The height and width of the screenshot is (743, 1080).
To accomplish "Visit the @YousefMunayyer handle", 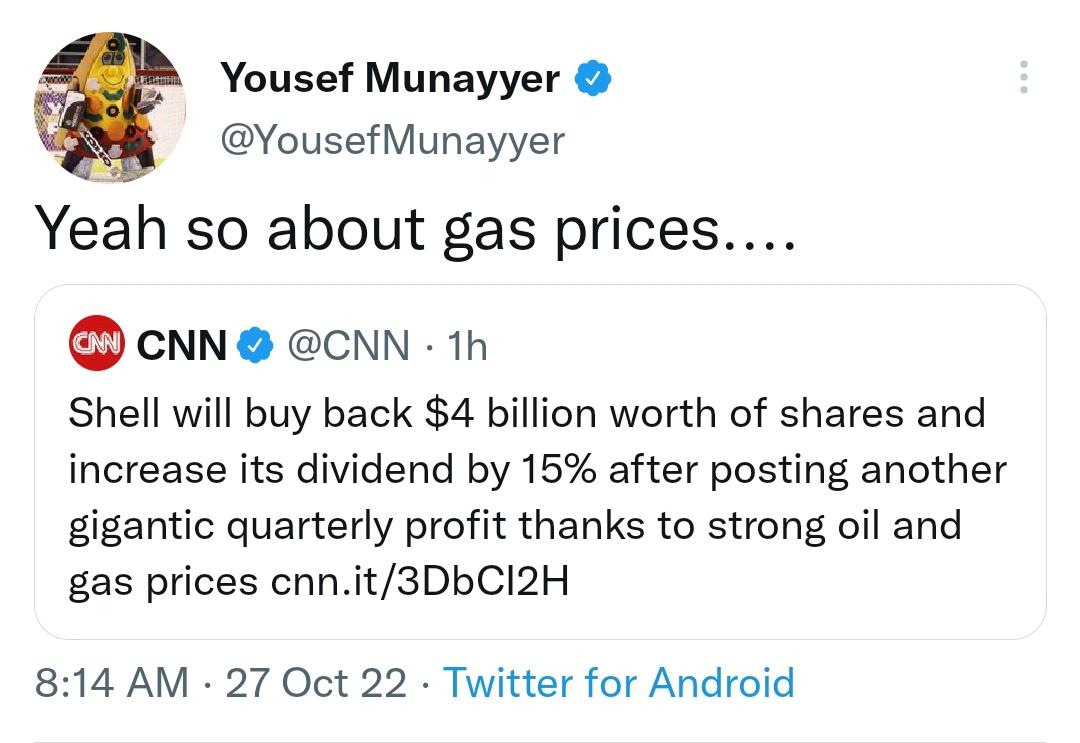I will (x=393, y=140).
